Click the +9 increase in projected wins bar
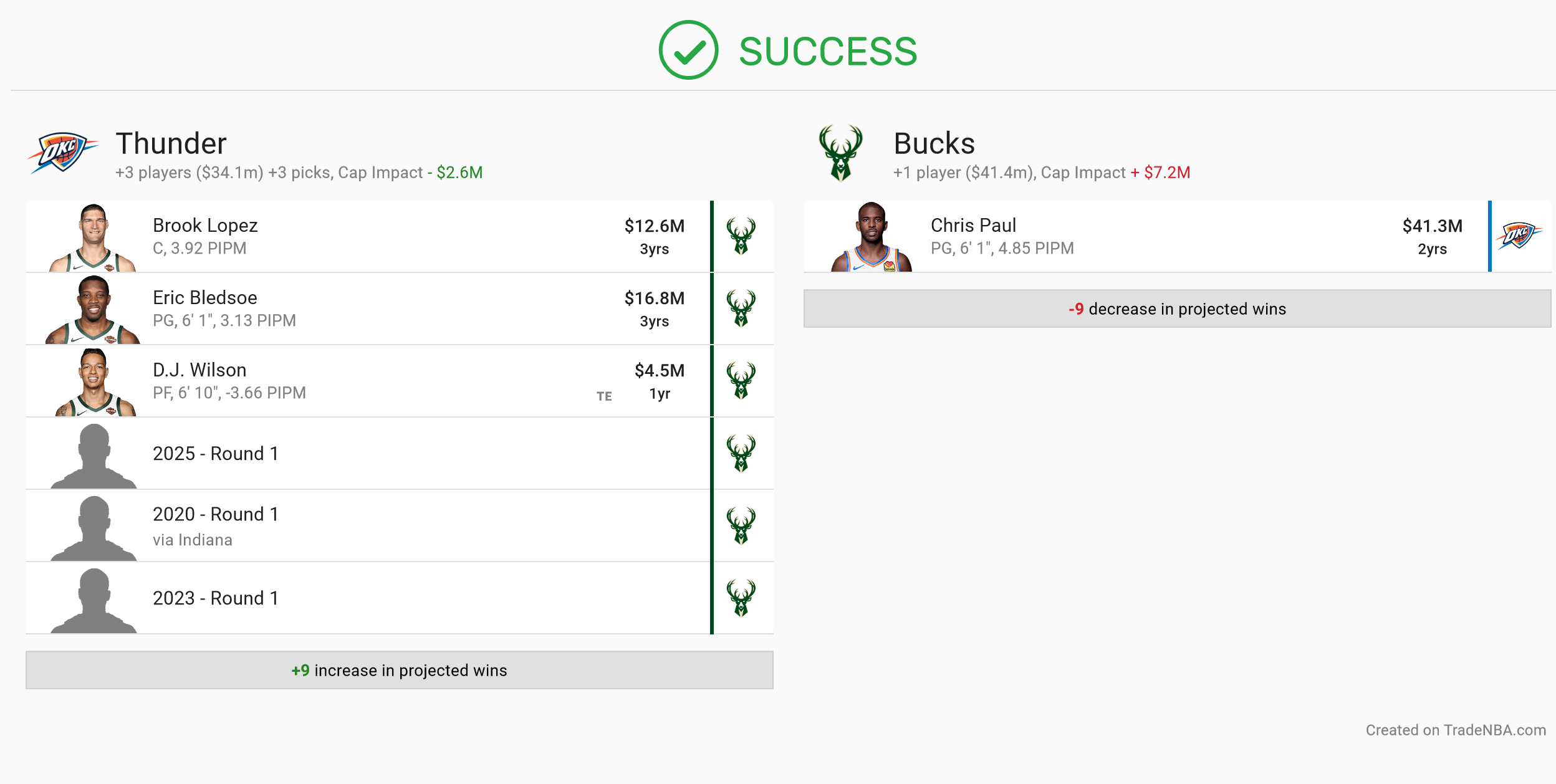The image size is (1556, 784). coord(400,670)
